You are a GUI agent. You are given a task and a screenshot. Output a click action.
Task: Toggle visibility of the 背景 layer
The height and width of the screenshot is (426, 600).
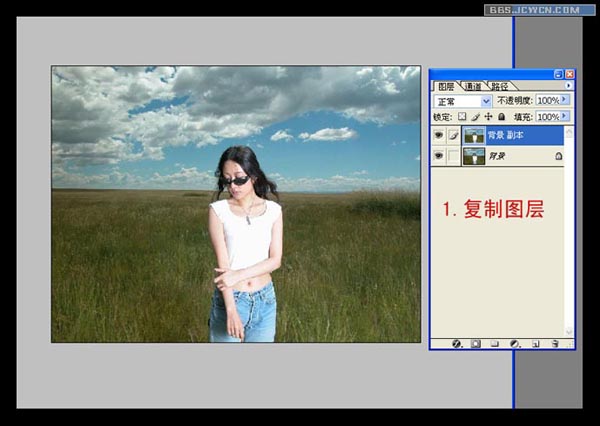439,156
